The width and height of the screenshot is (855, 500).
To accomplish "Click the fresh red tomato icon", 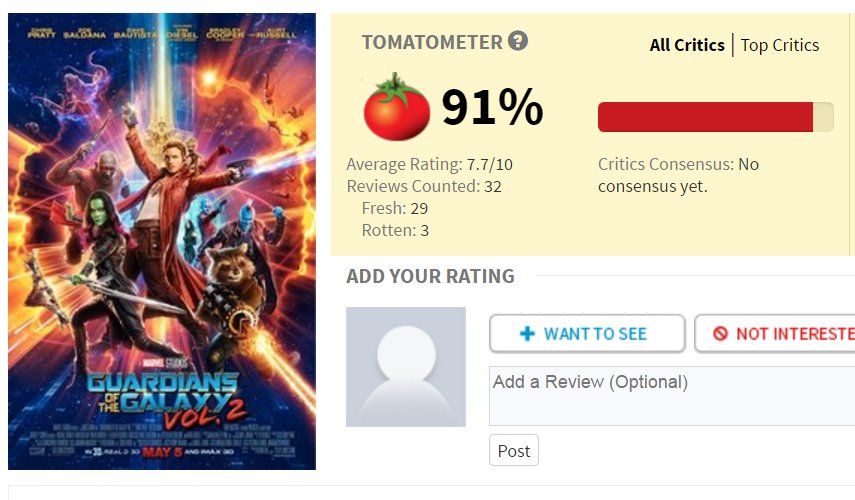I will pyautogui.click(x=396, y=107).
